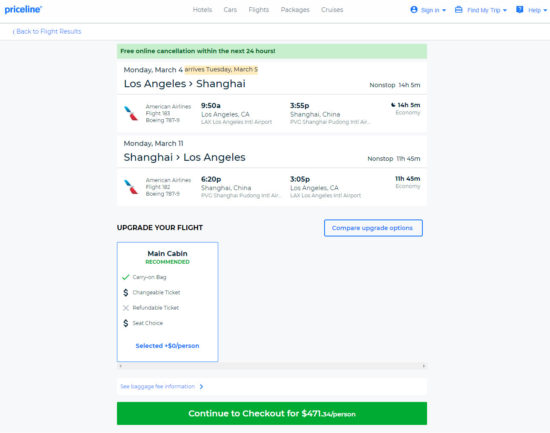The width and height of the screenshot is (550, 433).
Task: Open the Cruises section
Action: (x=332, y=10)
